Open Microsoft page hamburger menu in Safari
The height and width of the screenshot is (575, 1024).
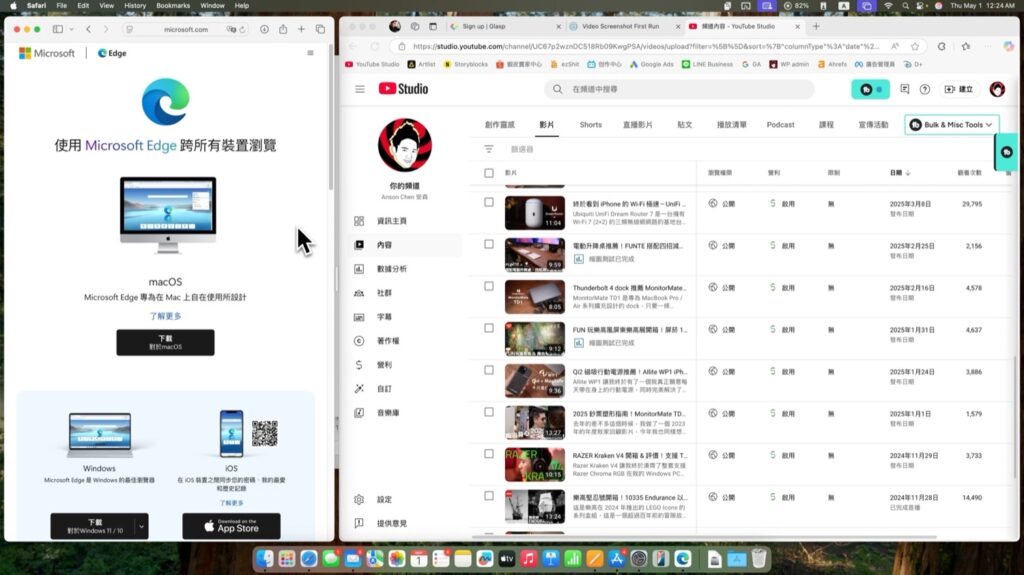point(310,53)
